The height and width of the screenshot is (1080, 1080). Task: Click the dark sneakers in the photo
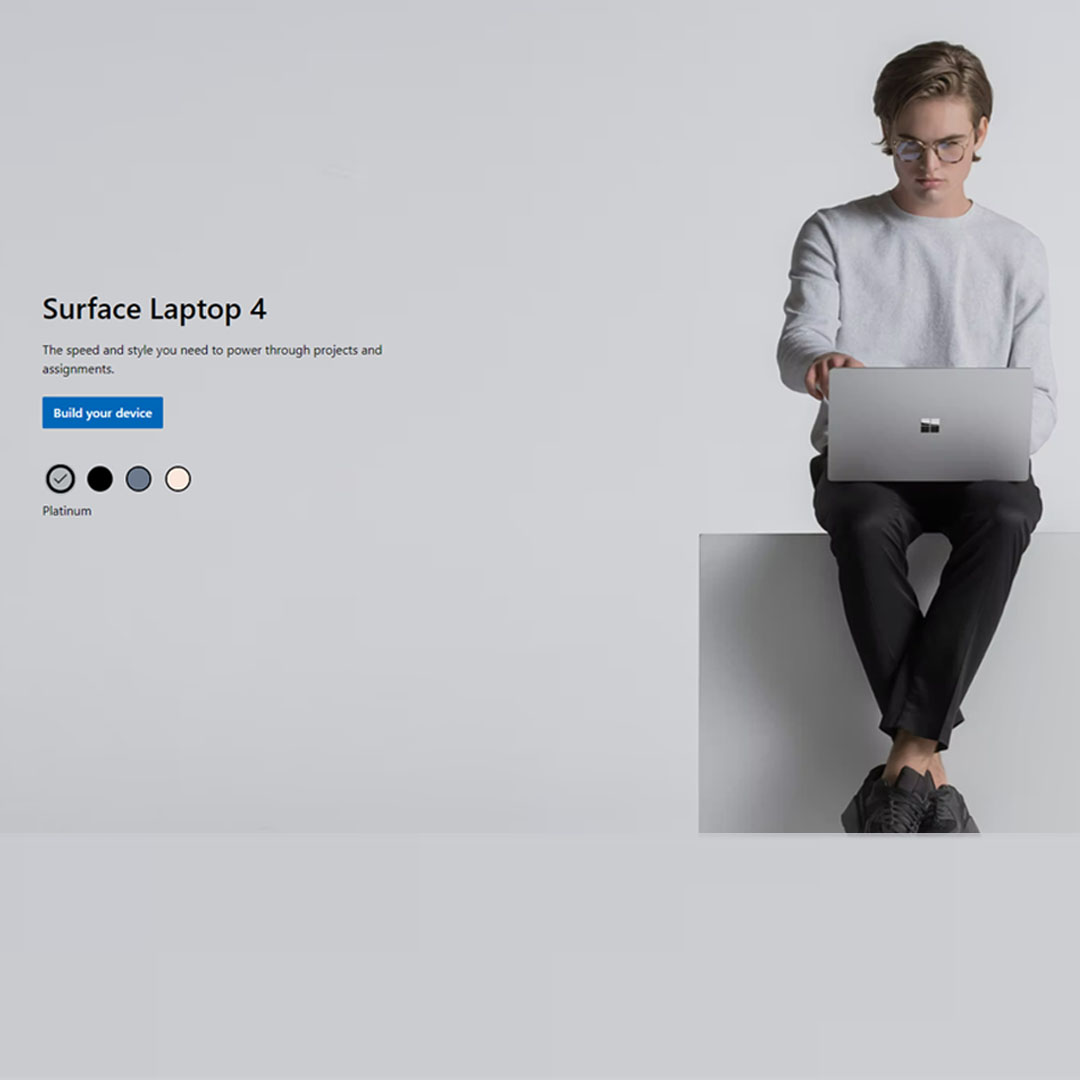coord(909,802)
